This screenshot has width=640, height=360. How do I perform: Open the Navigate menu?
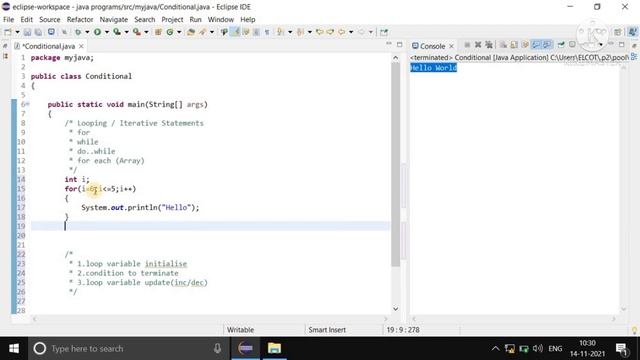(x=114, y=20)
